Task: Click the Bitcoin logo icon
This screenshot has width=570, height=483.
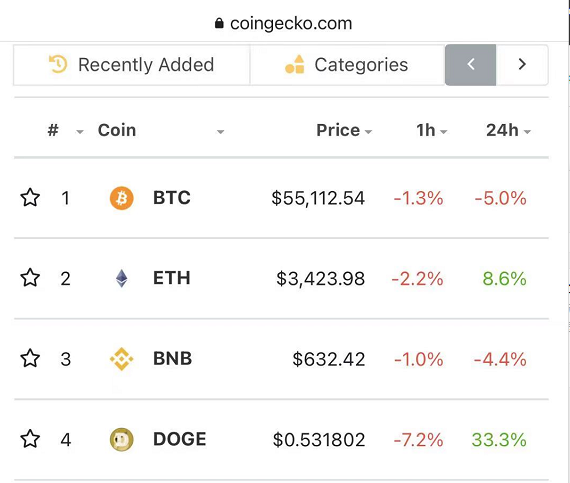Action: (x=121, y=198)
